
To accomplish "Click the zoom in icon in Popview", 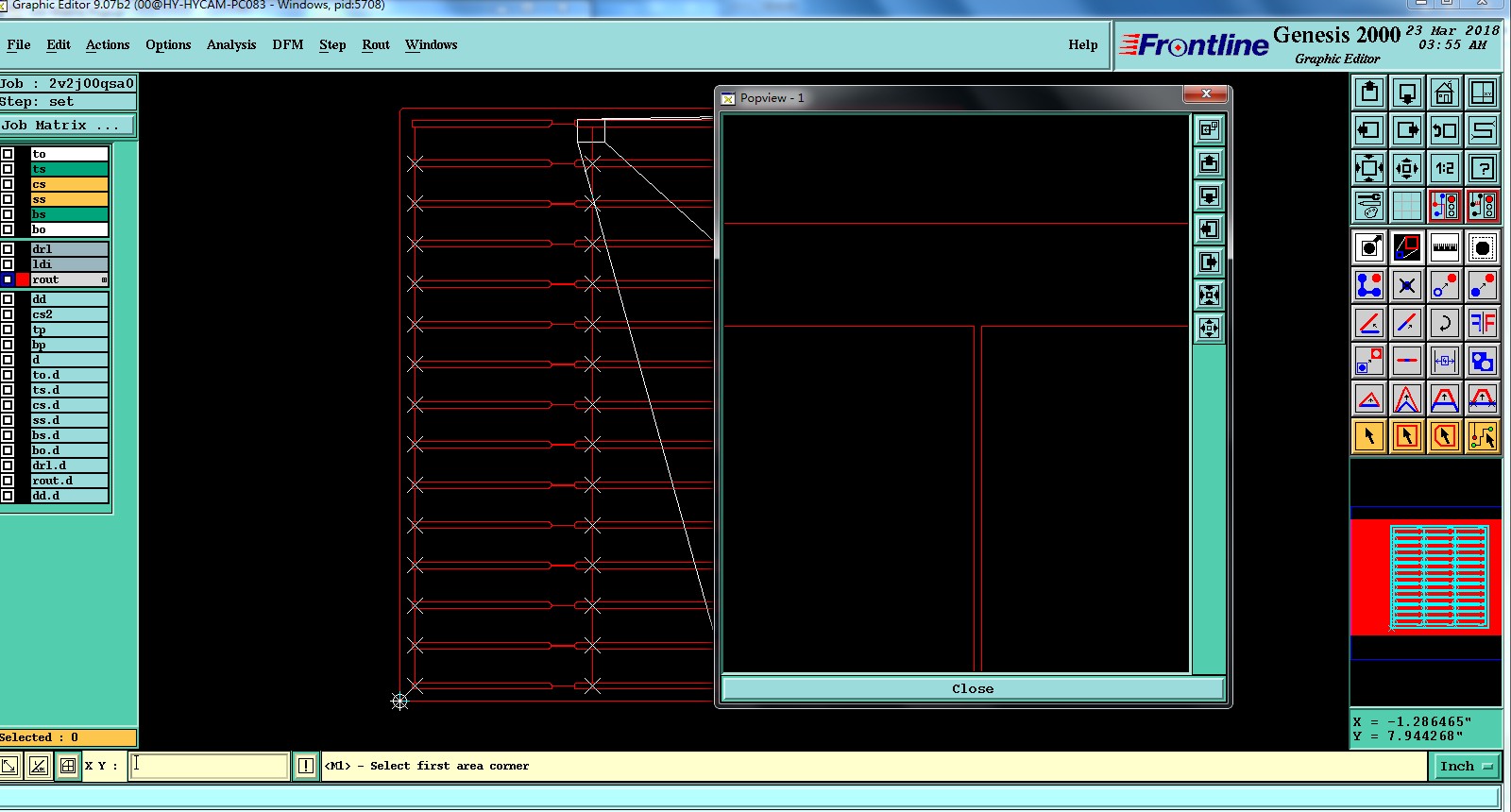I will (x=1209, y=296).
